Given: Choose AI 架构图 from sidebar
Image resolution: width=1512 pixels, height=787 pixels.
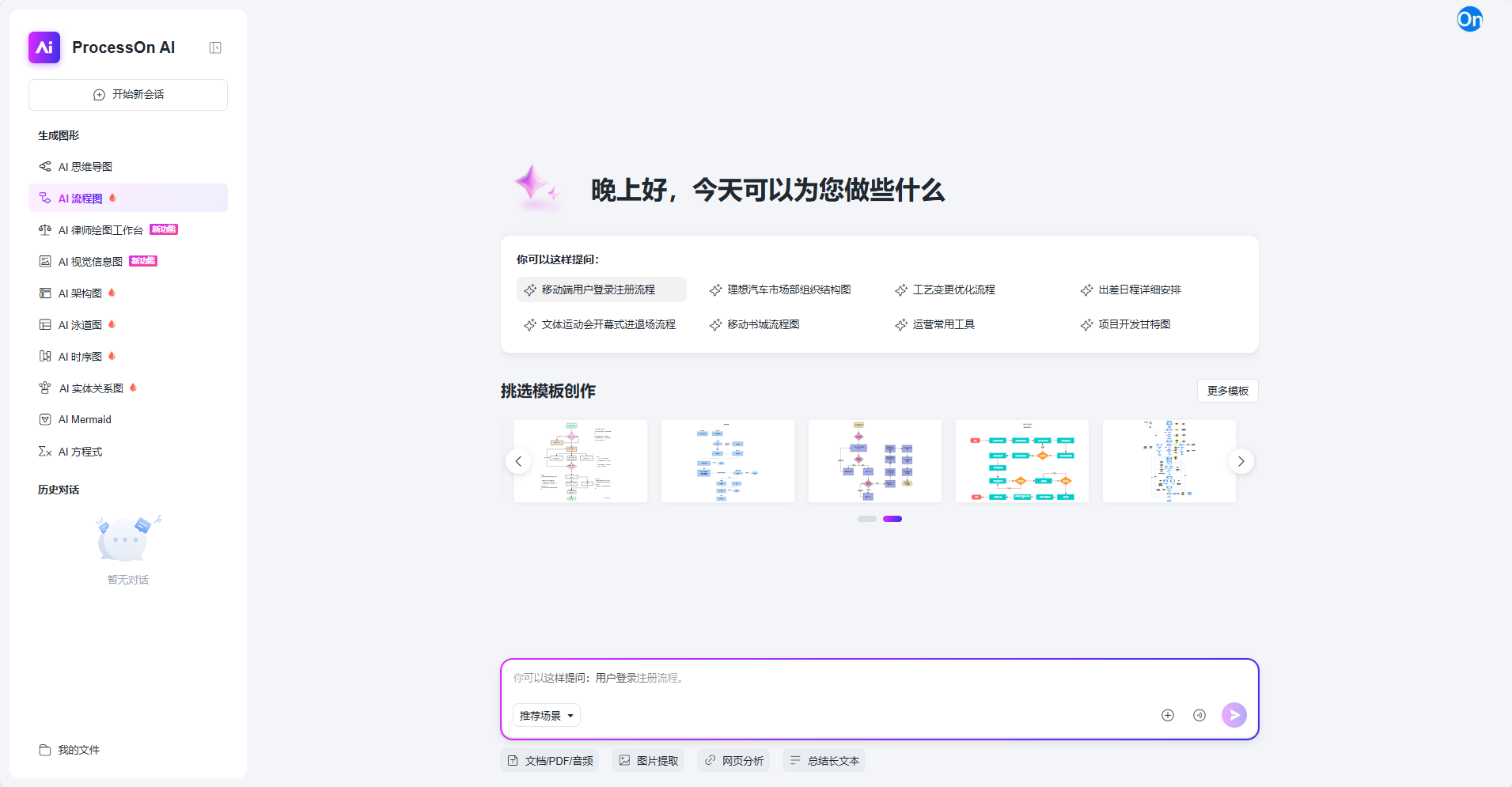Looking at the screenshot, I should point(128,293).
